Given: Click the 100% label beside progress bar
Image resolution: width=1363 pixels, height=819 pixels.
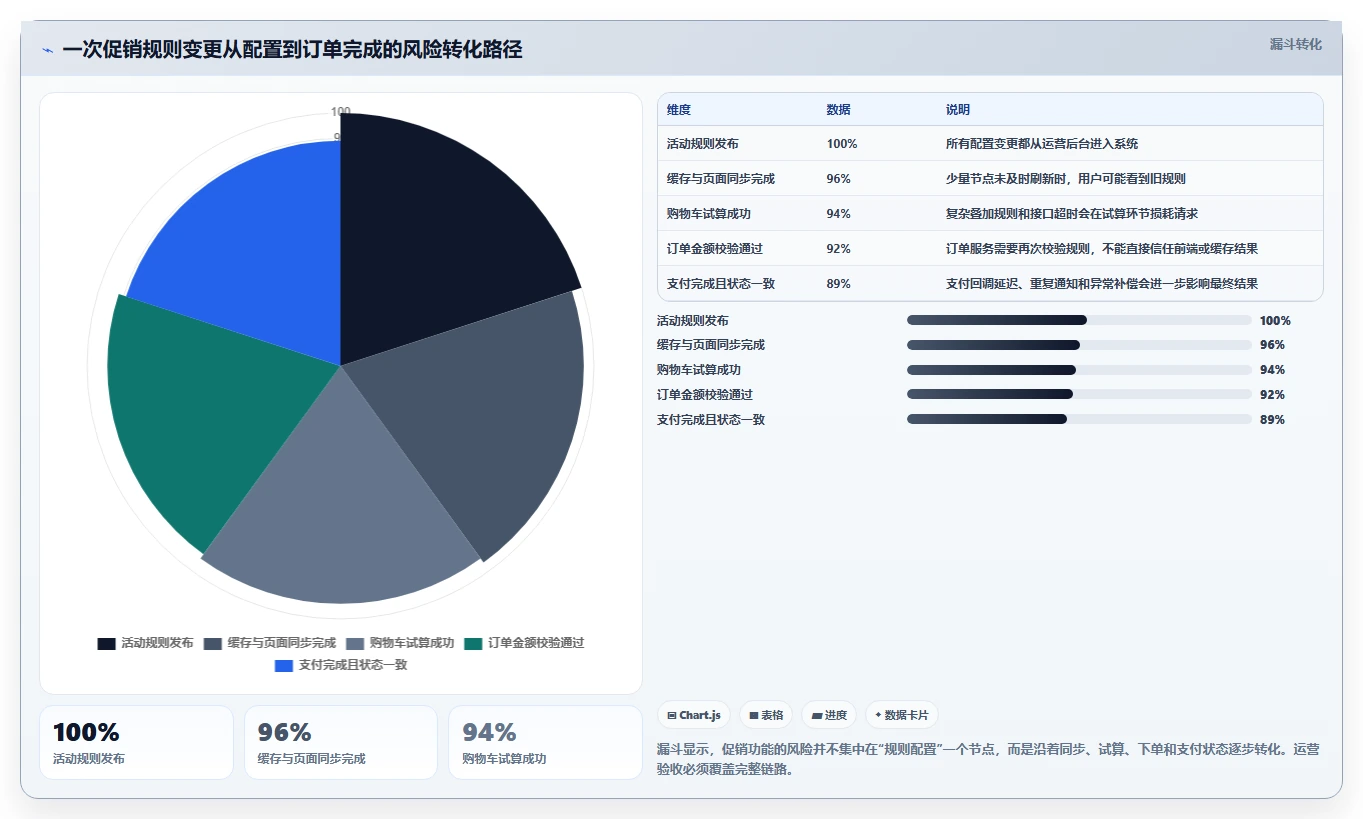Looking at the screenshot, I should coord(1275,320).
